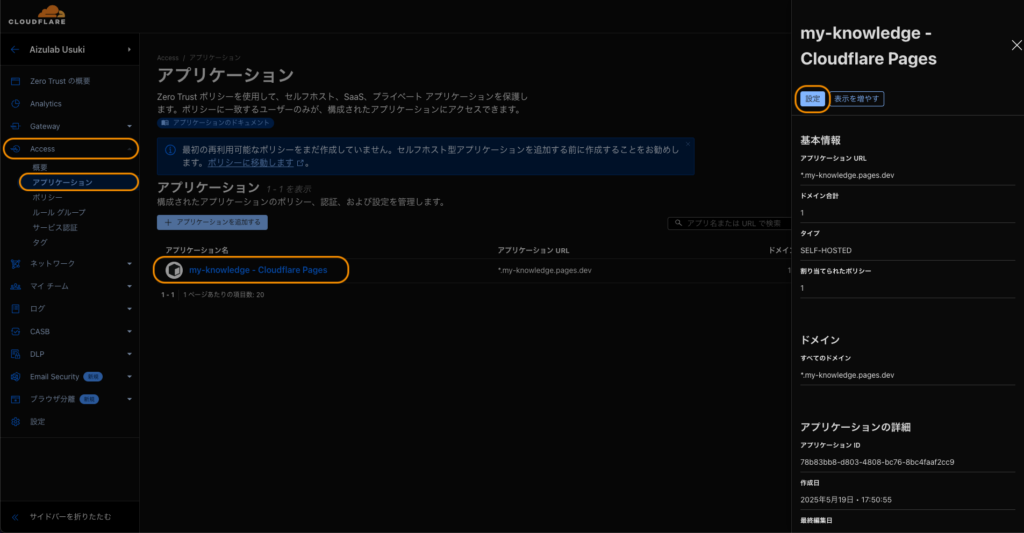
Task: Expand the Gateway menu chevron
Action: tap(129, 126)
